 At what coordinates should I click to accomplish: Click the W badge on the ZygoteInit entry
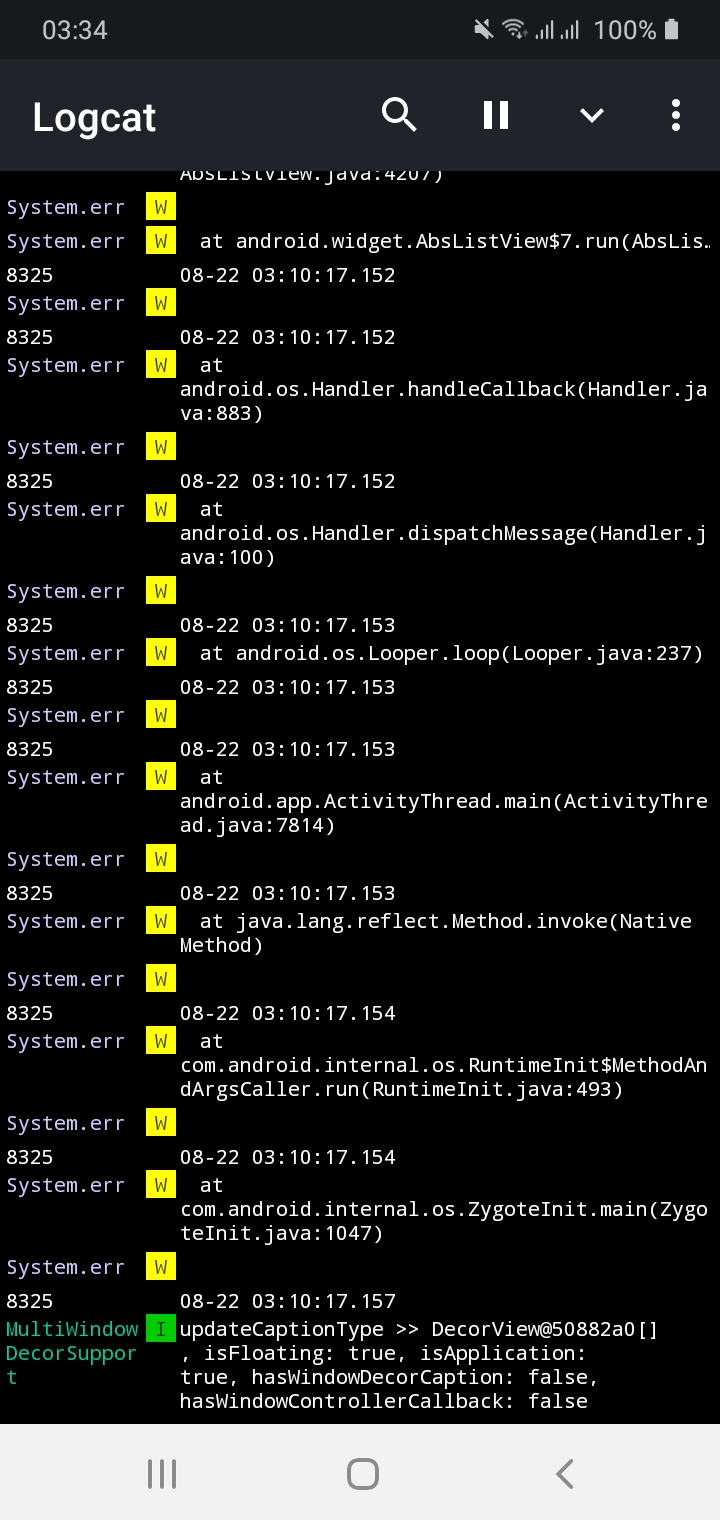click(x=160, y=1185)
